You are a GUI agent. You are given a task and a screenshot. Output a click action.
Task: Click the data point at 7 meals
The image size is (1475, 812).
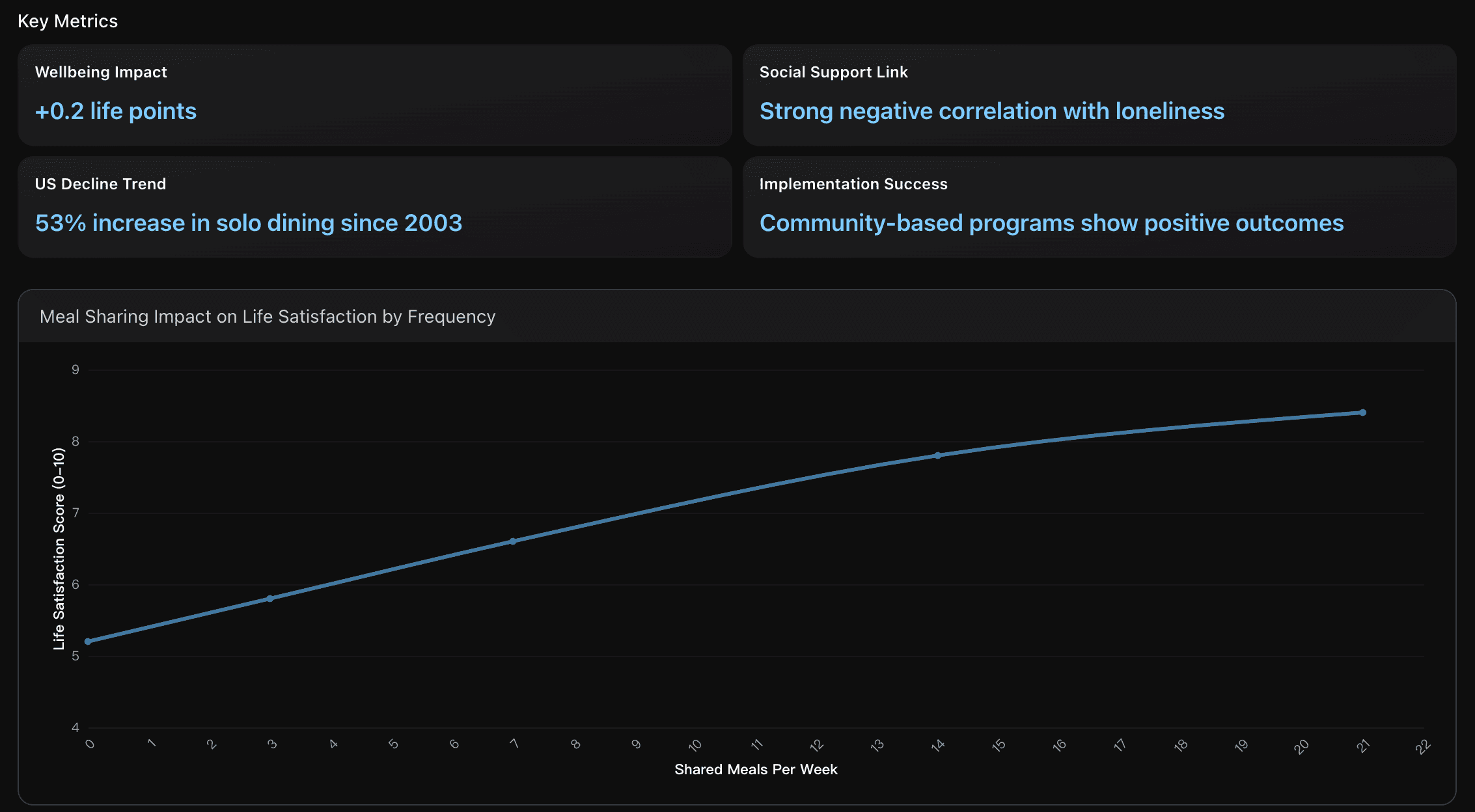[x=513, y=541]
